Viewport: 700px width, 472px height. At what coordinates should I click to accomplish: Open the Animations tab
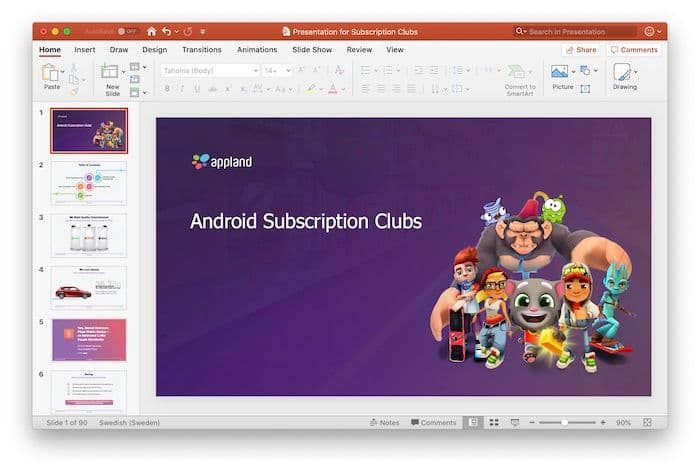pyautogui.click(x=257, y=50)
